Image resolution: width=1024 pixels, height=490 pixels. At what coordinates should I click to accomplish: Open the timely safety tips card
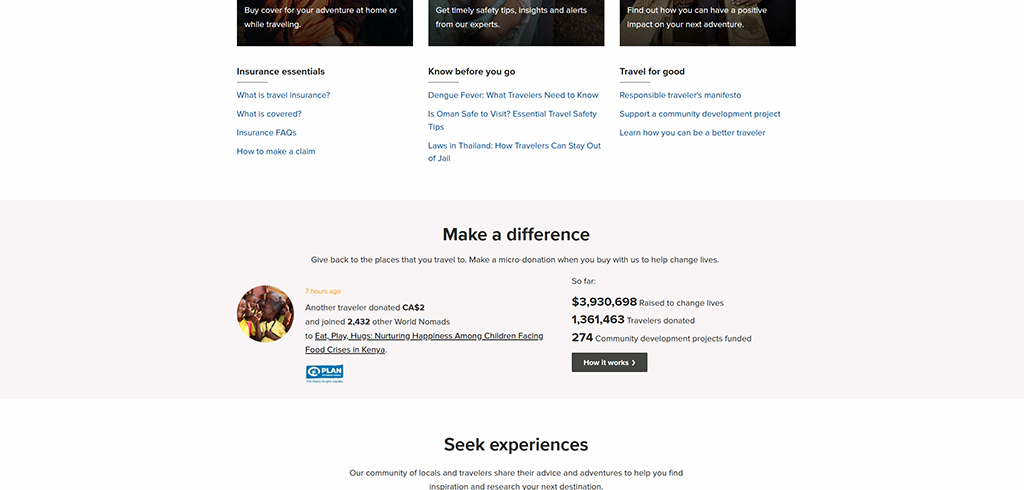[x=516, y=22]
